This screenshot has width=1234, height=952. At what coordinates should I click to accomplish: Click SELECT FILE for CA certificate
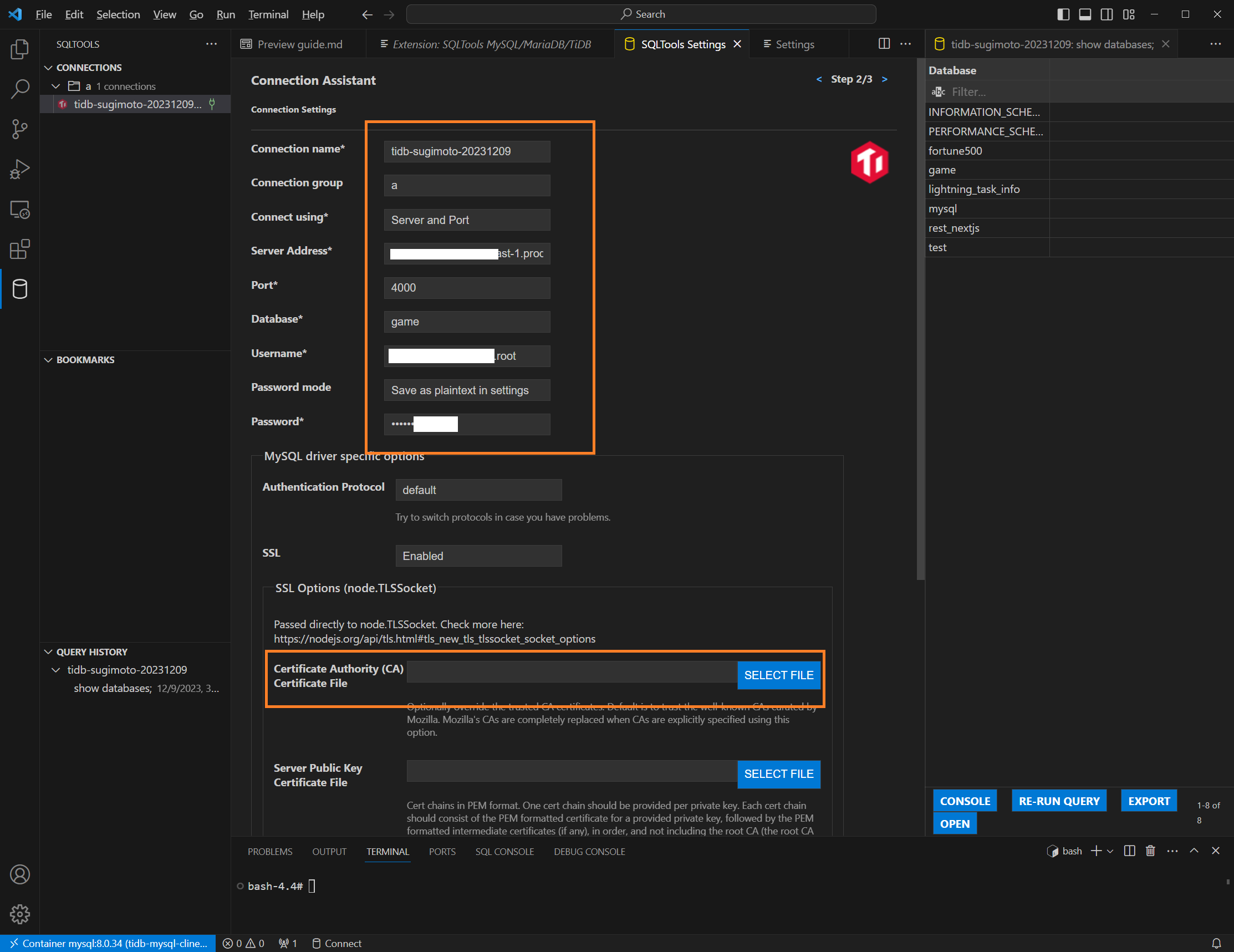[x=778, y=675]
